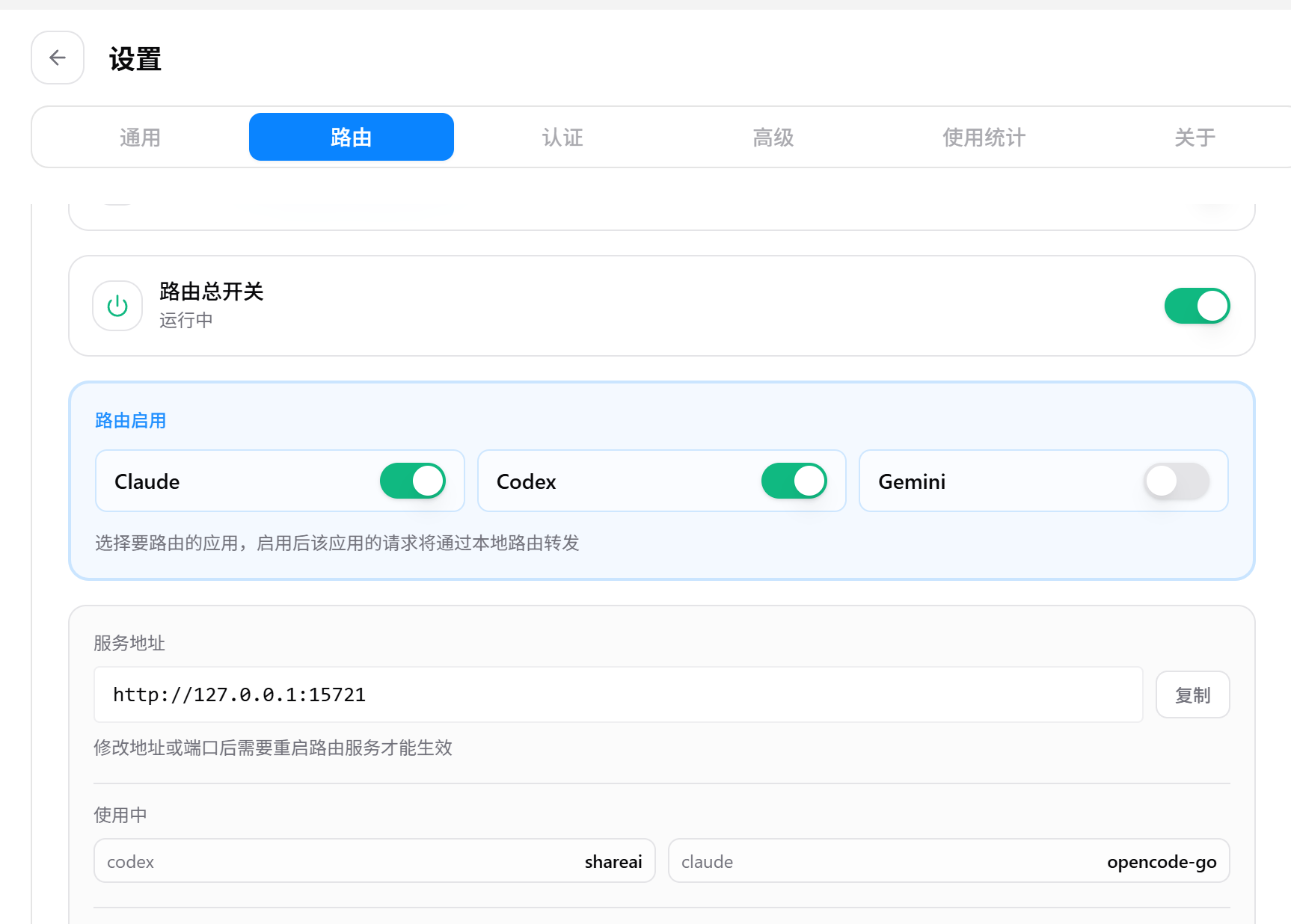Click the 选择要路由的应用 description text
The image size is (1291, 924).
pos(337,543)
